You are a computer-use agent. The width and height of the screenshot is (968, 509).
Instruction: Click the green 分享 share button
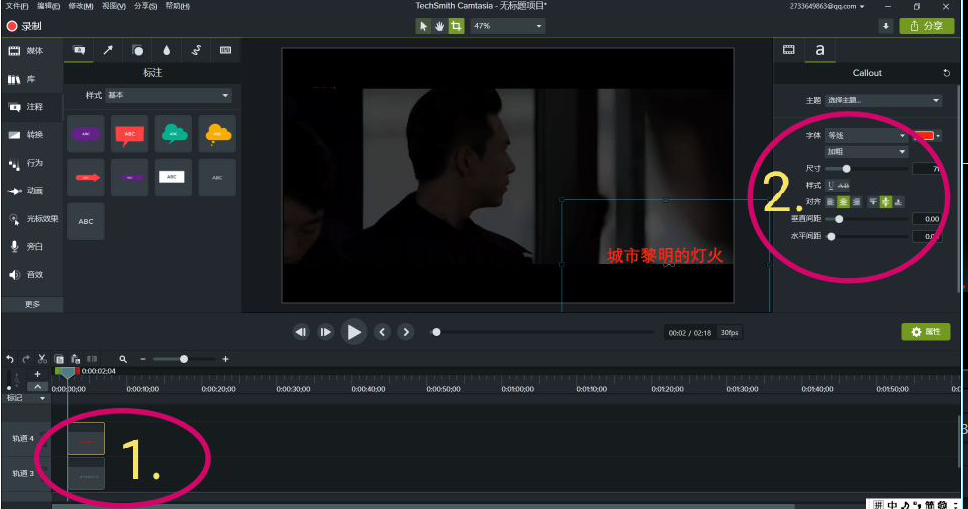coord(927,26)
